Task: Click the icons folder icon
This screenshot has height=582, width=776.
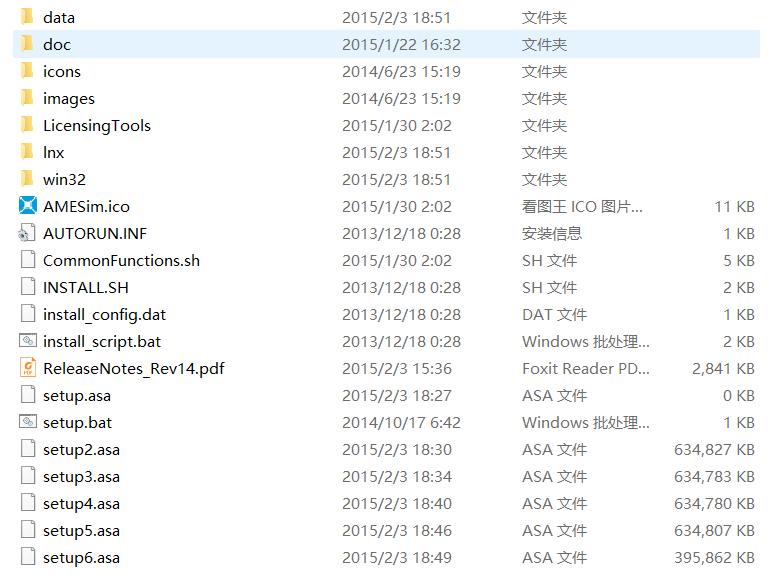Action: [x=28, y=71]
